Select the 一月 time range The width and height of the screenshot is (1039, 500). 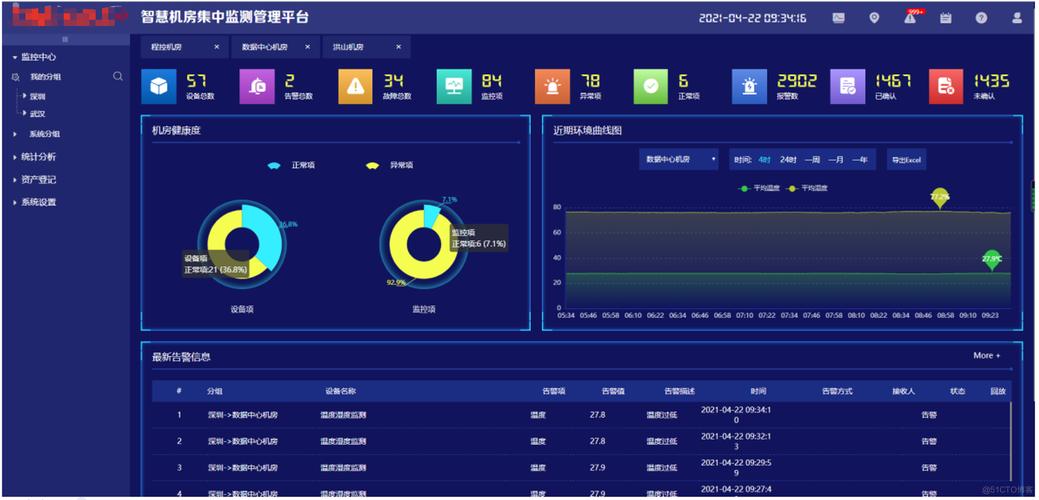tap(836, 160)
